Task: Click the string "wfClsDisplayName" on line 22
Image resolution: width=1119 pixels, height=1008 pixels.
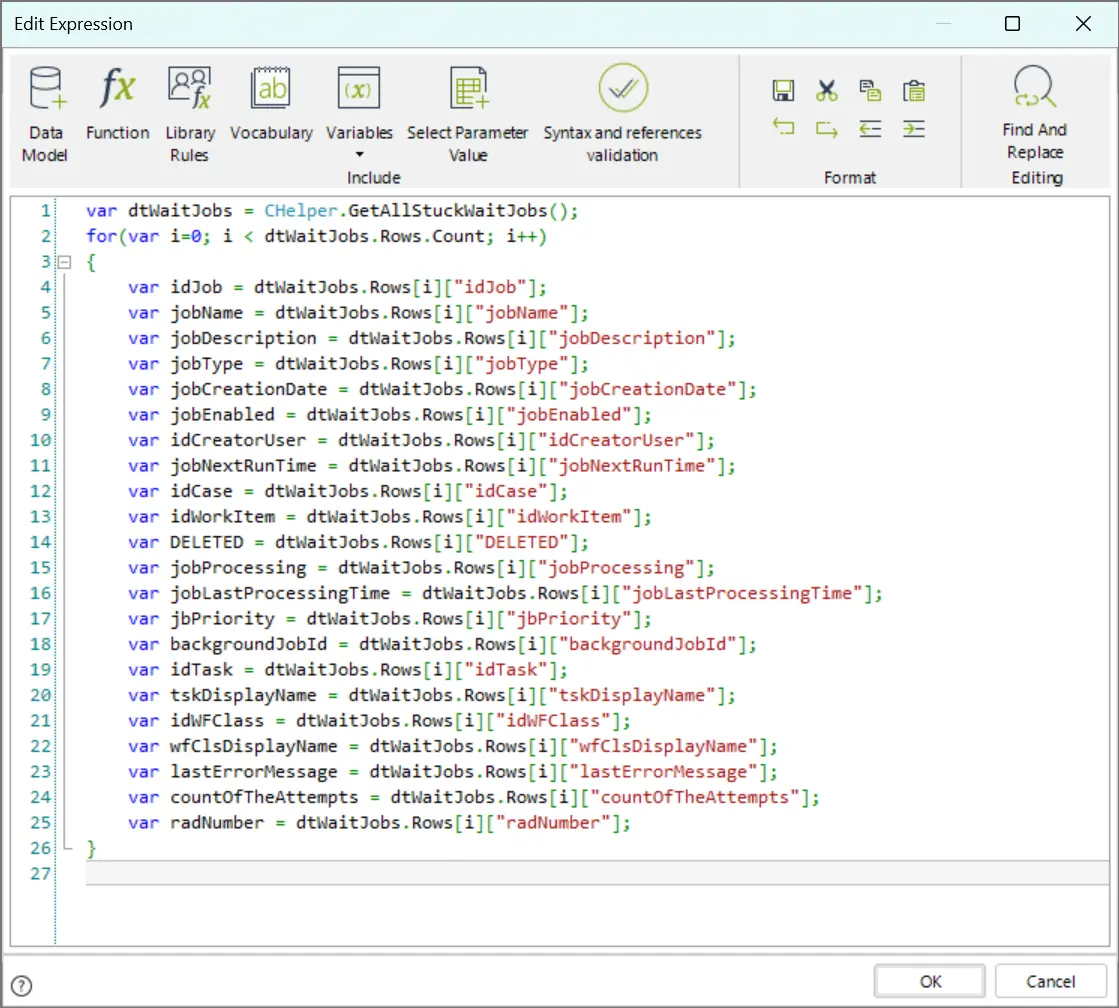Action: click(663, 747)
